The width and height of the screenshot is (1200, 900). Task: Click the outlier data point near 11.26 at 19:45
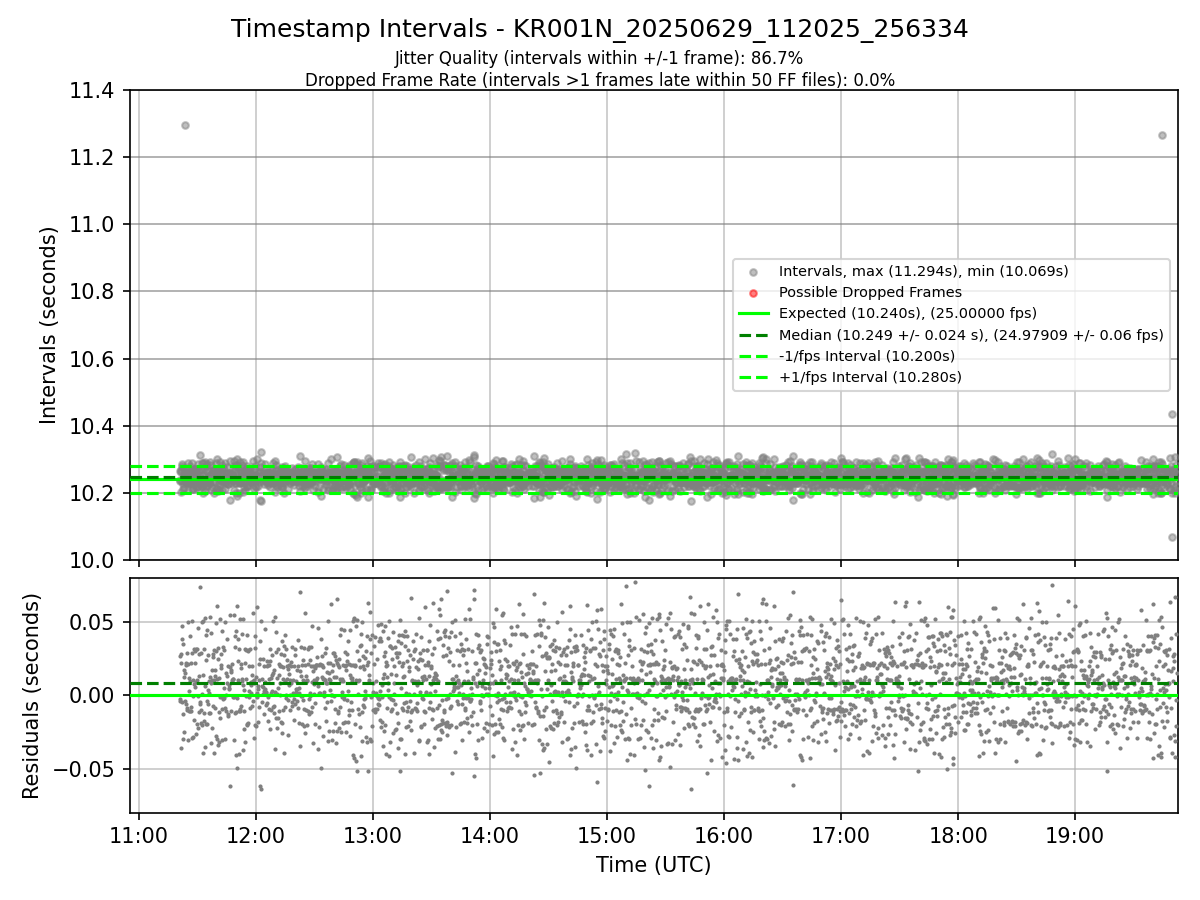pos(1162,135)
